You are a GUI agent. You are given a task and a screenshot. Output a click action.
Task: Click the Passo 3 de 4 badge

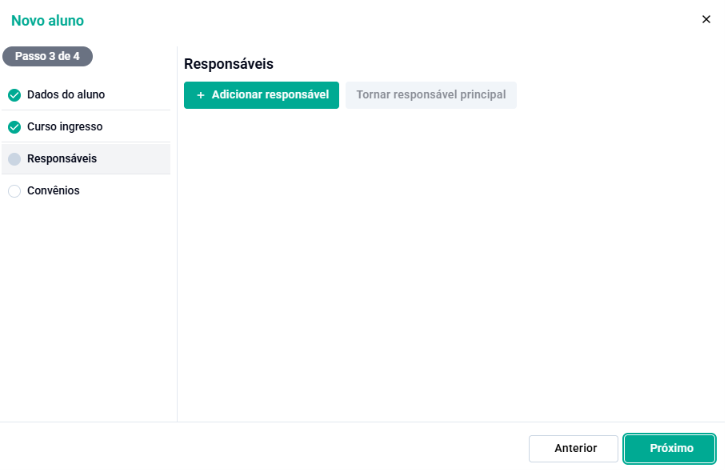pyautogui.click(x=47, y=56)
